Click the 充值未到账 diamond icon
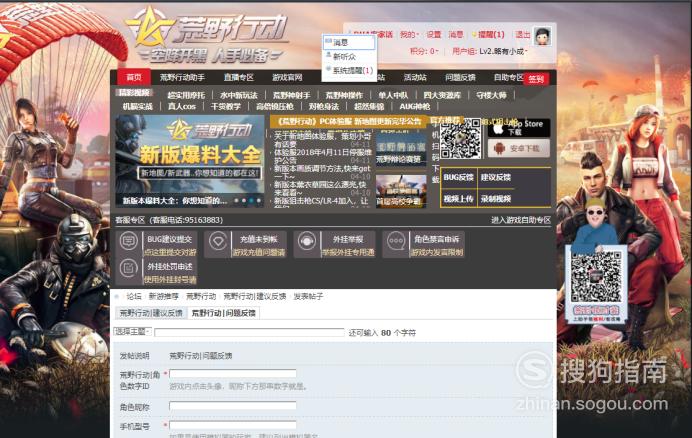Screen dimensions: 692x438 tap(218, 242)
